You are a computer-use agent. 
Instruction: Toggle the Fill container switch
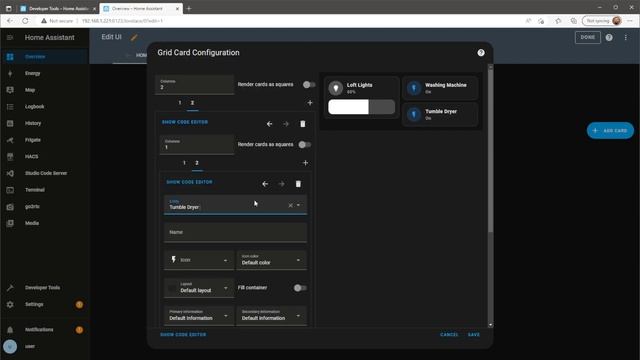coord(300,288)
